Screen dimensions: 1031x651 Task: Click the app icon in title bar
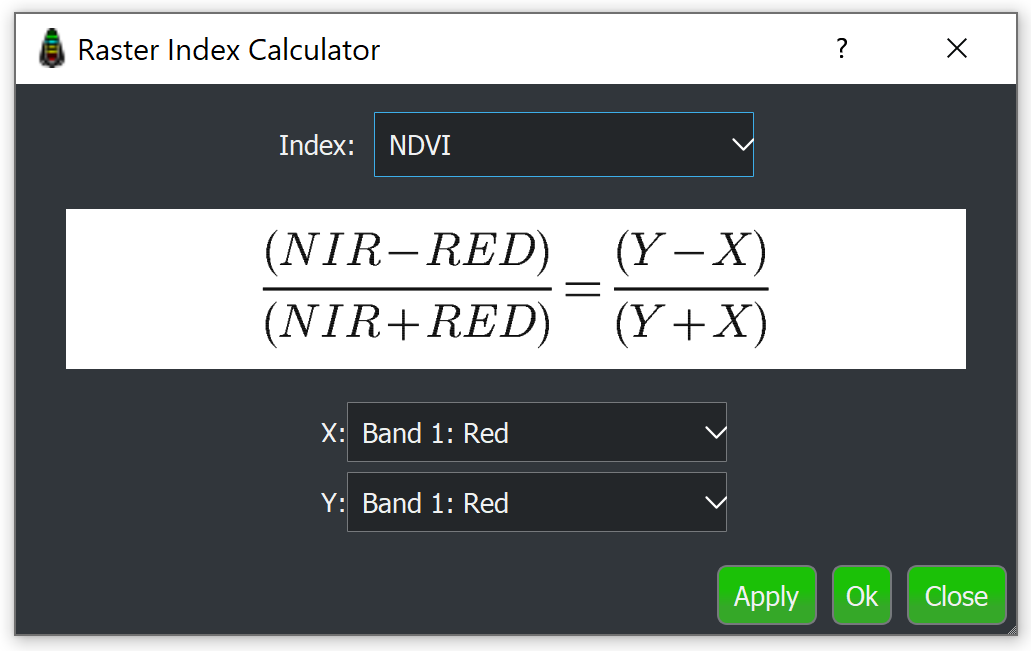pyautogui.click(x=52, y=49)
